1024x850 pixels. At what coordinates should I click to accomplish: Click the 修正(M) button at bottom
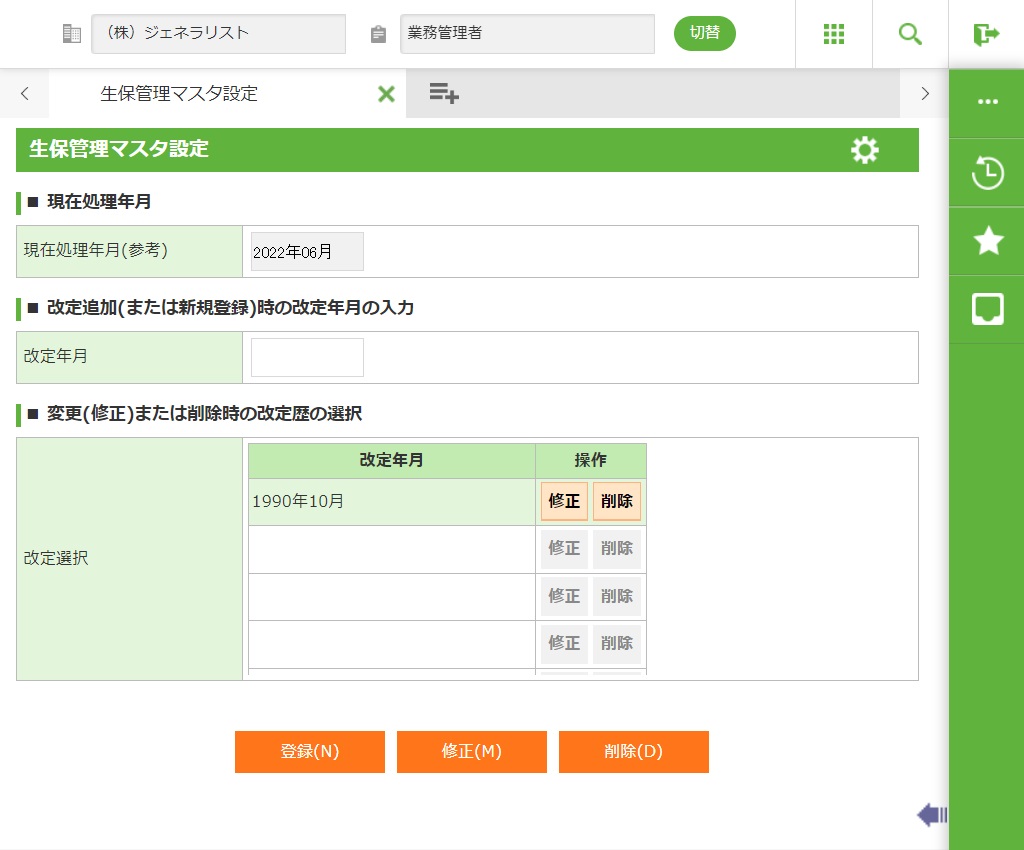click(472, 752)
